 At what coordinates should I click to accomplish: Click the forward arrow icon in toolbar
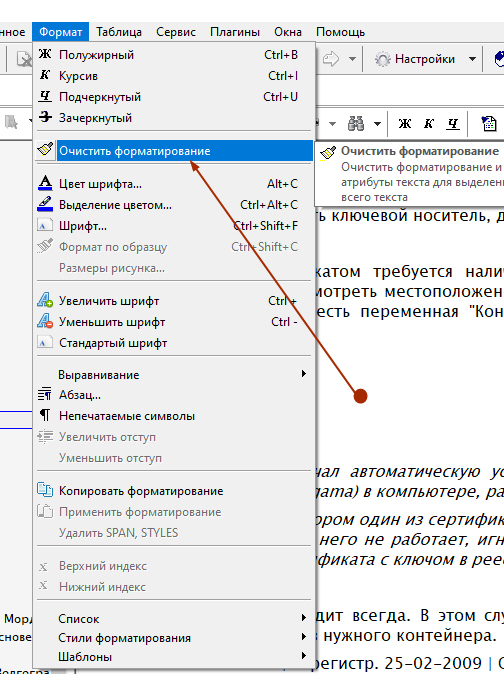[331, 59]
